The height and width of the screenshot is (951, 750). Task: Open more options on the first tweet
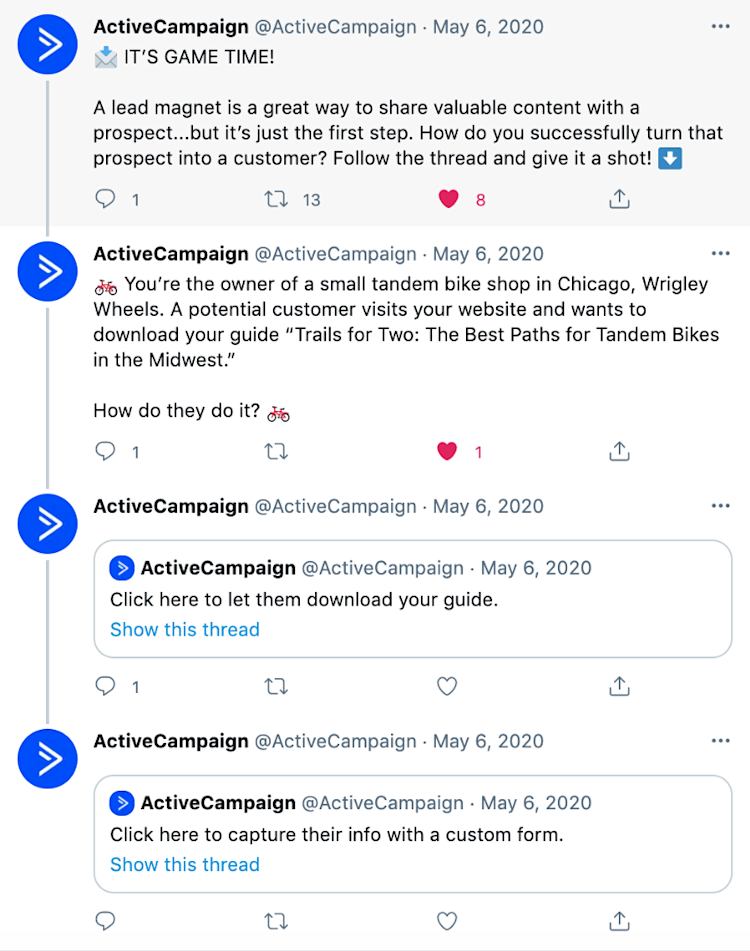pyautogui.click(x=720, y=26)
